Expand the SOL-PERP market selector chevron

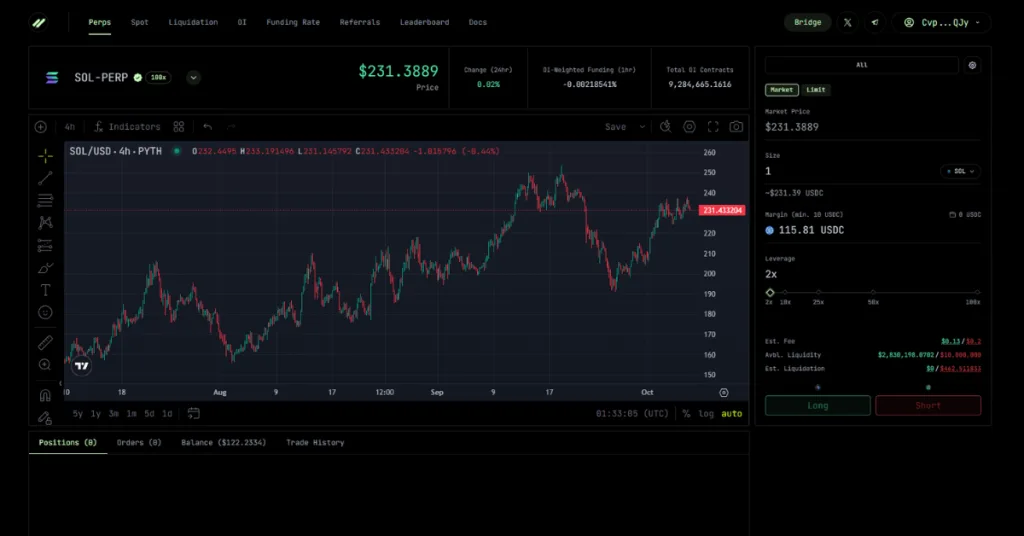tap(193, 77)
